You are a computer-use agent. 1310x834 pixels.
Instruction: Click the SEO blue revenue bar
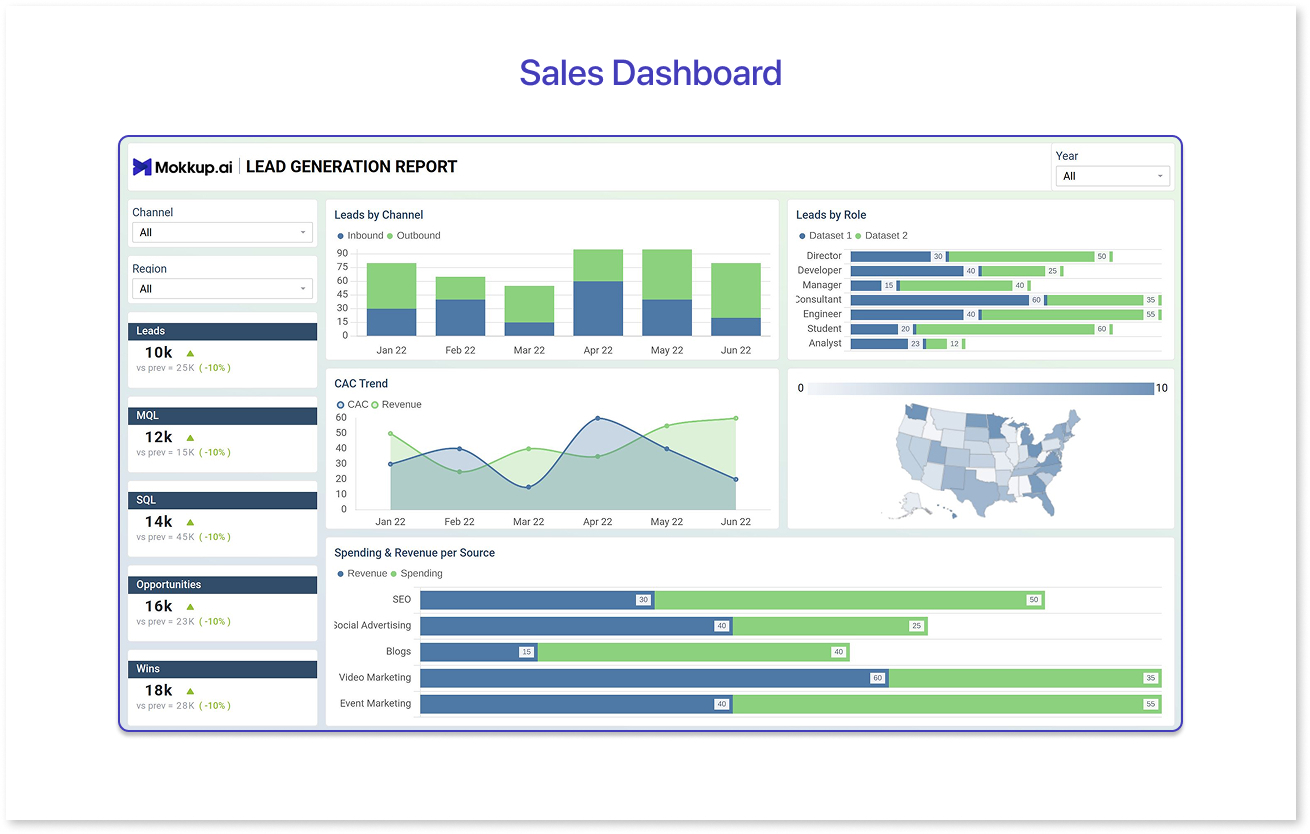[x=537, y=600]
